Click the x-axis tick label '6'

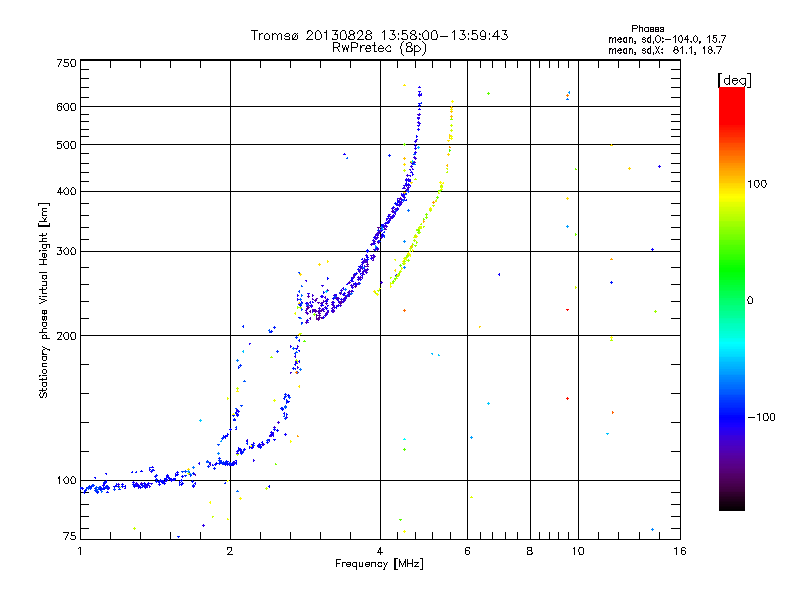point(467,551)
